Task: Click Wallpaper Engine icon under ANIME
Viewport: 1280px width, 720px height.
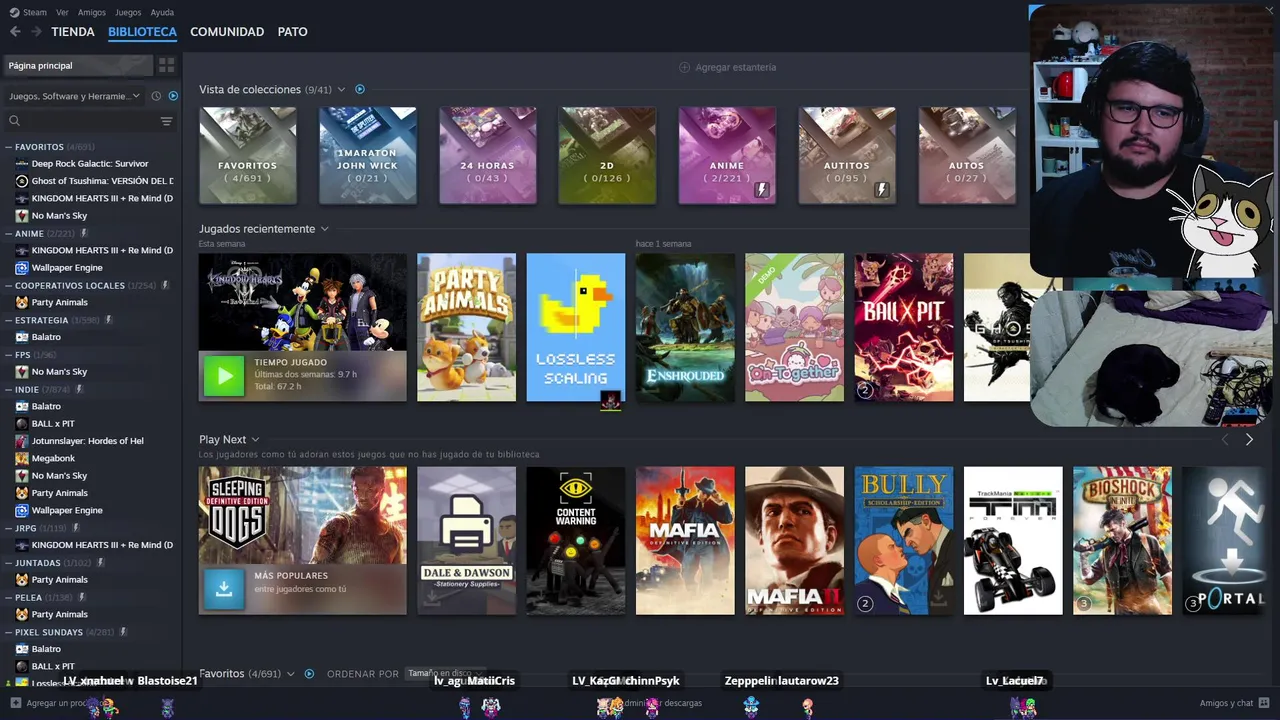Action: [x=22, y=268]
